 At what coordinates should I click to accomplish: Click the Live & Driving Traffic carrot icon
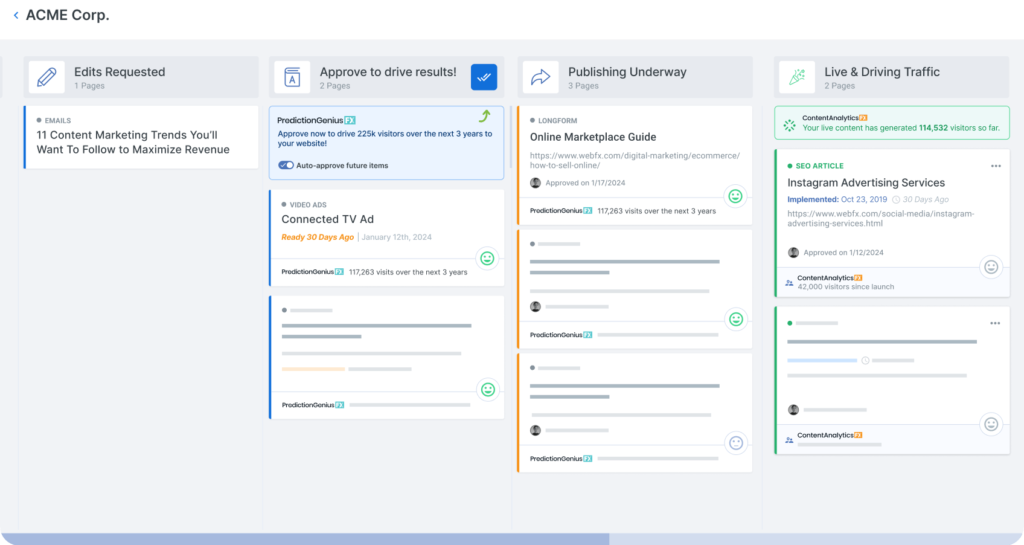coord(797,77)
